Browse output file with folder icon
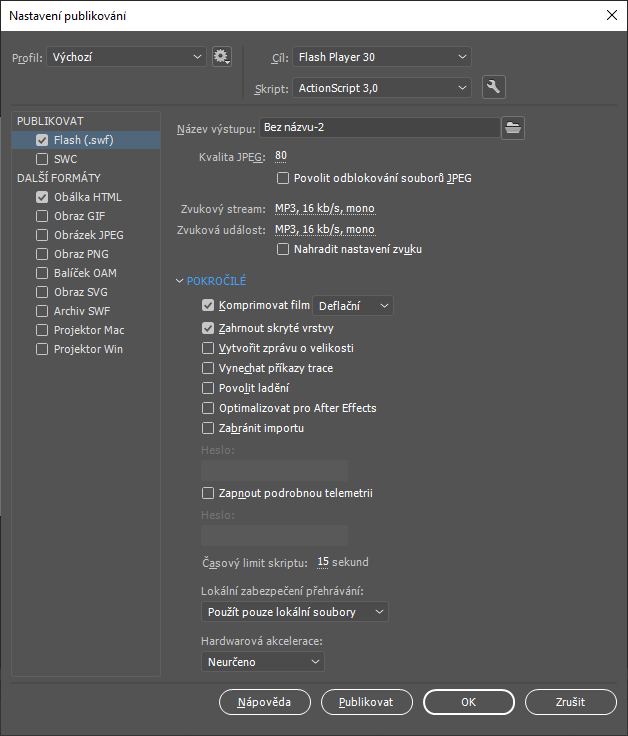The height and width of the screenshot is (736, 628). [513, 127]
